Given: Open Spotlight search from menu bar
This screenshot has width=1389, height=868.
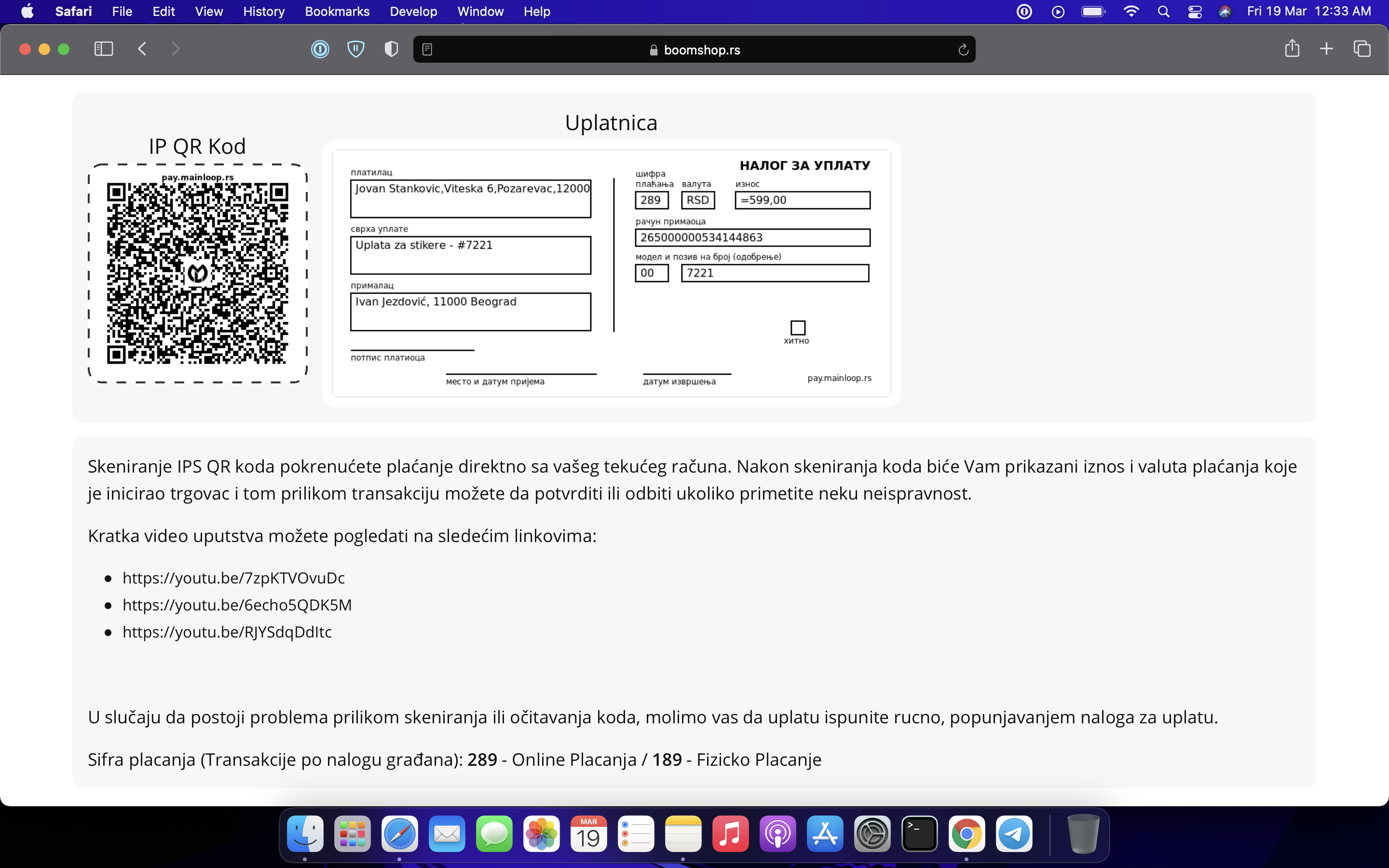Looking at the screenshot, I should pos(1163,11).
